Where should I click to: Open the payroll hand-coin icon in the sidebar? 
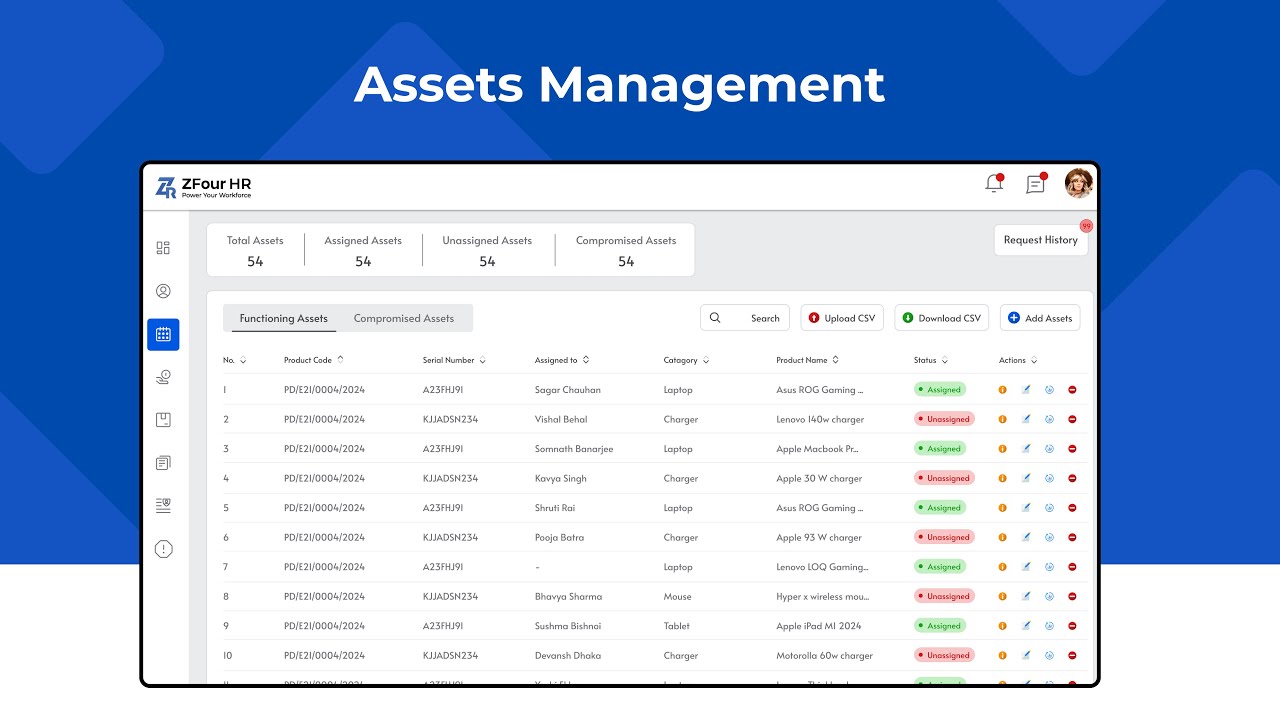163,377
